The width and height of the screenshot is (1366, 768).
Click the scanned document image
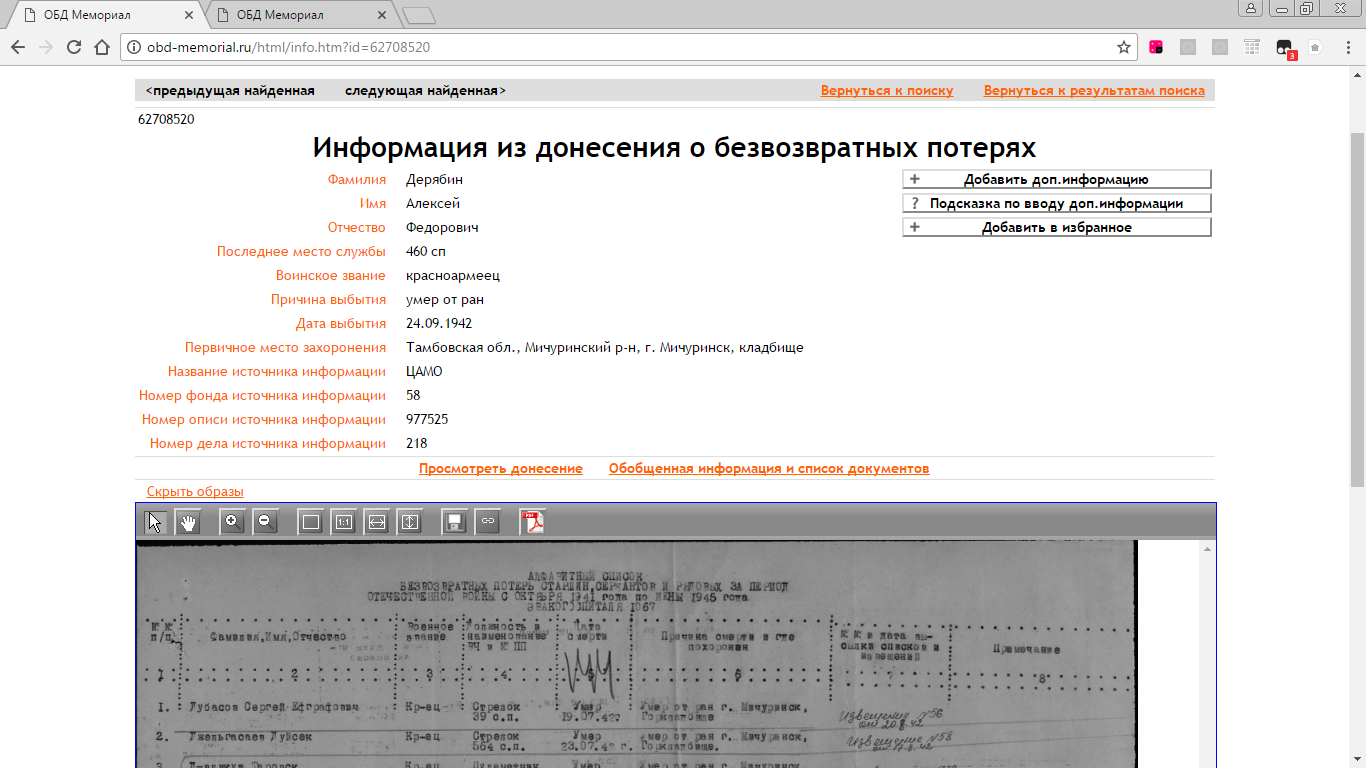pyautogui.click(x=636, y=654)
